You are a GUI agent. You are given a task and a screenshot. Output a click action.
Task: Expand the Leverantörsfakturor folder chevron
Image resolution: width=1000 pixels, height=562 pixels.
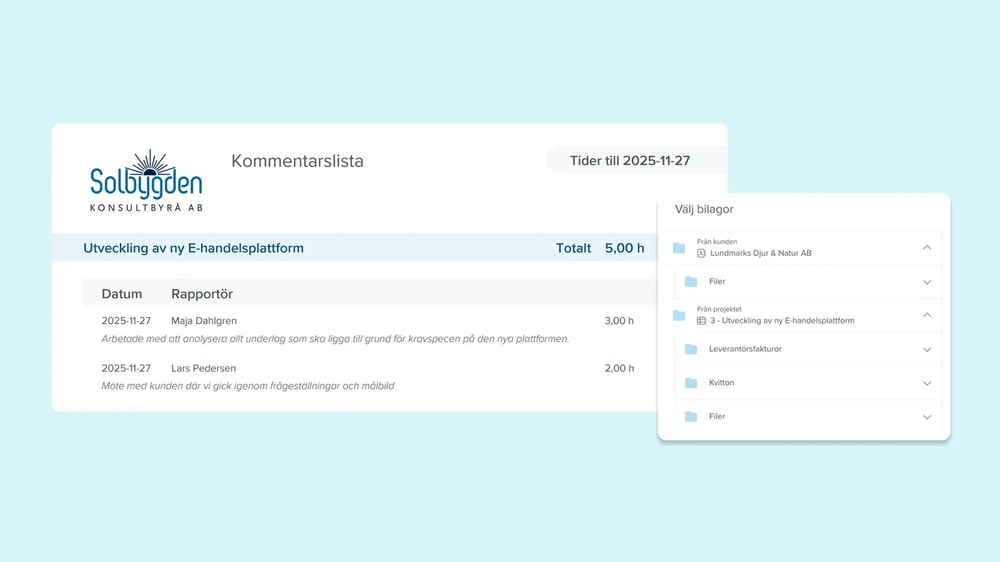point(927,350)
